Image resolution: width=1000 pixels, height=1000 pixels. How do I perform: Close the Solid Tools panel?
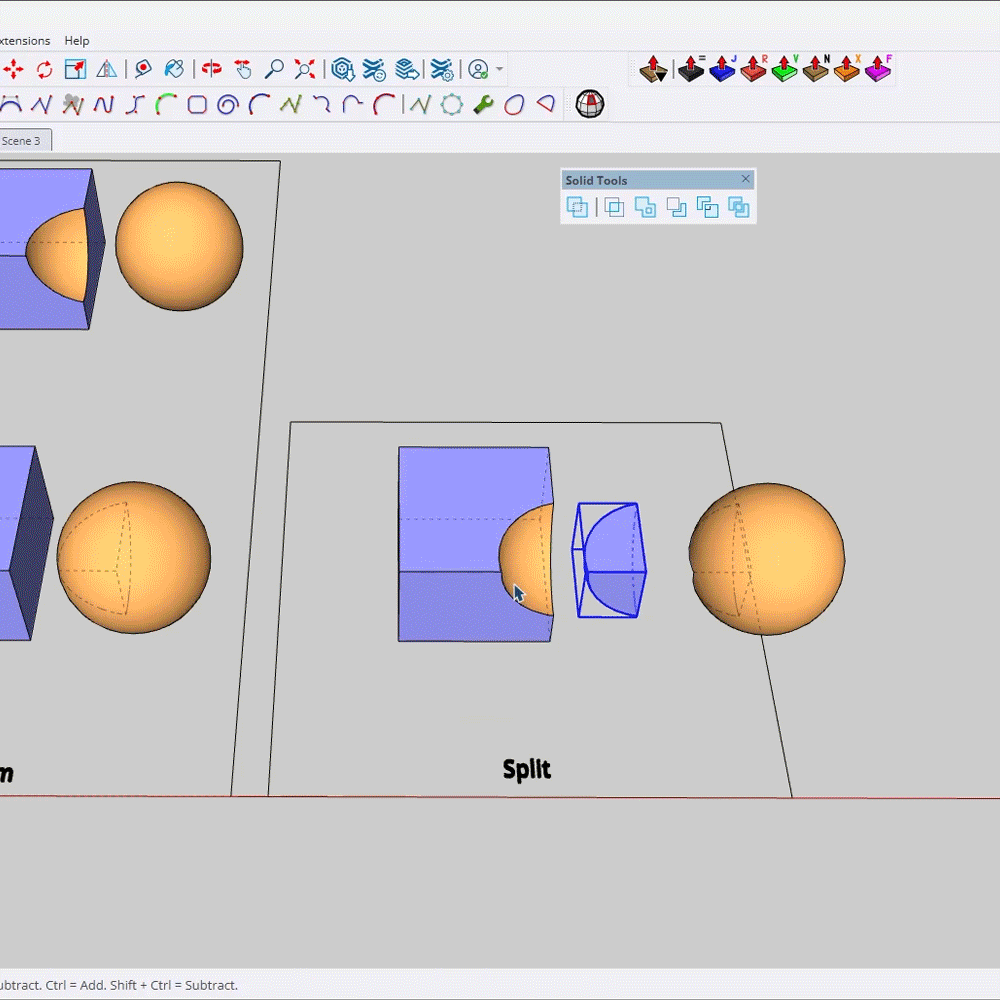[745, 179]
